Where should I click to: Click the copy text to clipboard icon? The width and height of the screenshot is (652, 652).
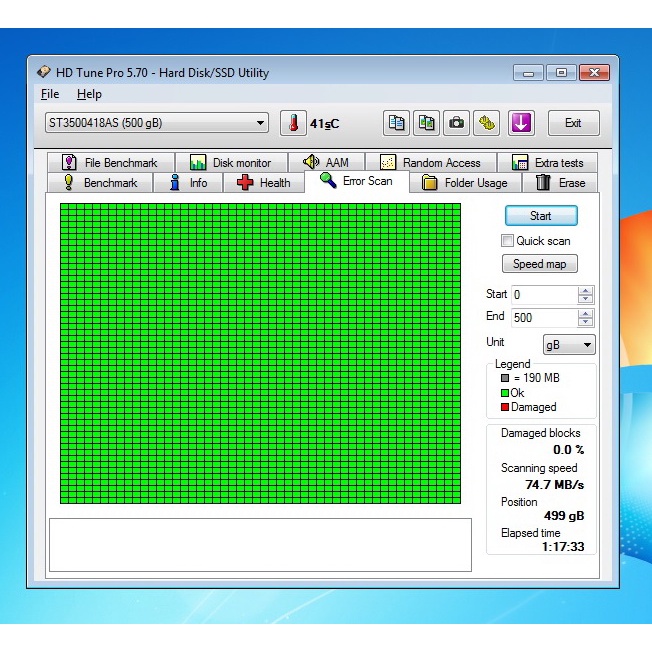click(x=397, y=123)
